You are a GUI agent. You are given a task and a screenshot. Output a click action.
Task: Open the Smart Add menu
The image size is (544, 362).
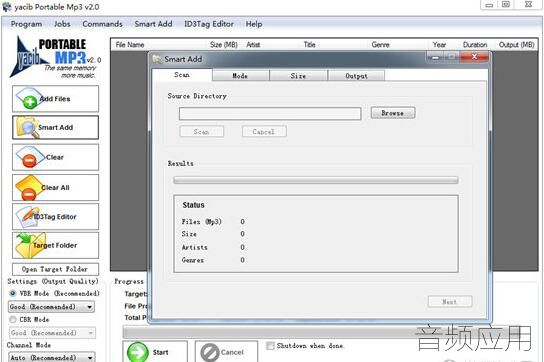pyautogui.click(x=153, y=24)
